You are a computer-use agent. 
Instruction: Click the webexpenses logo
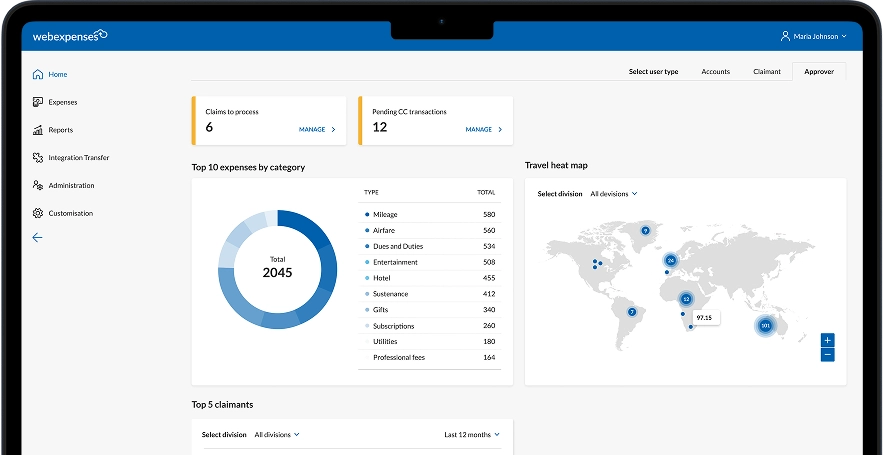(70, 36)
